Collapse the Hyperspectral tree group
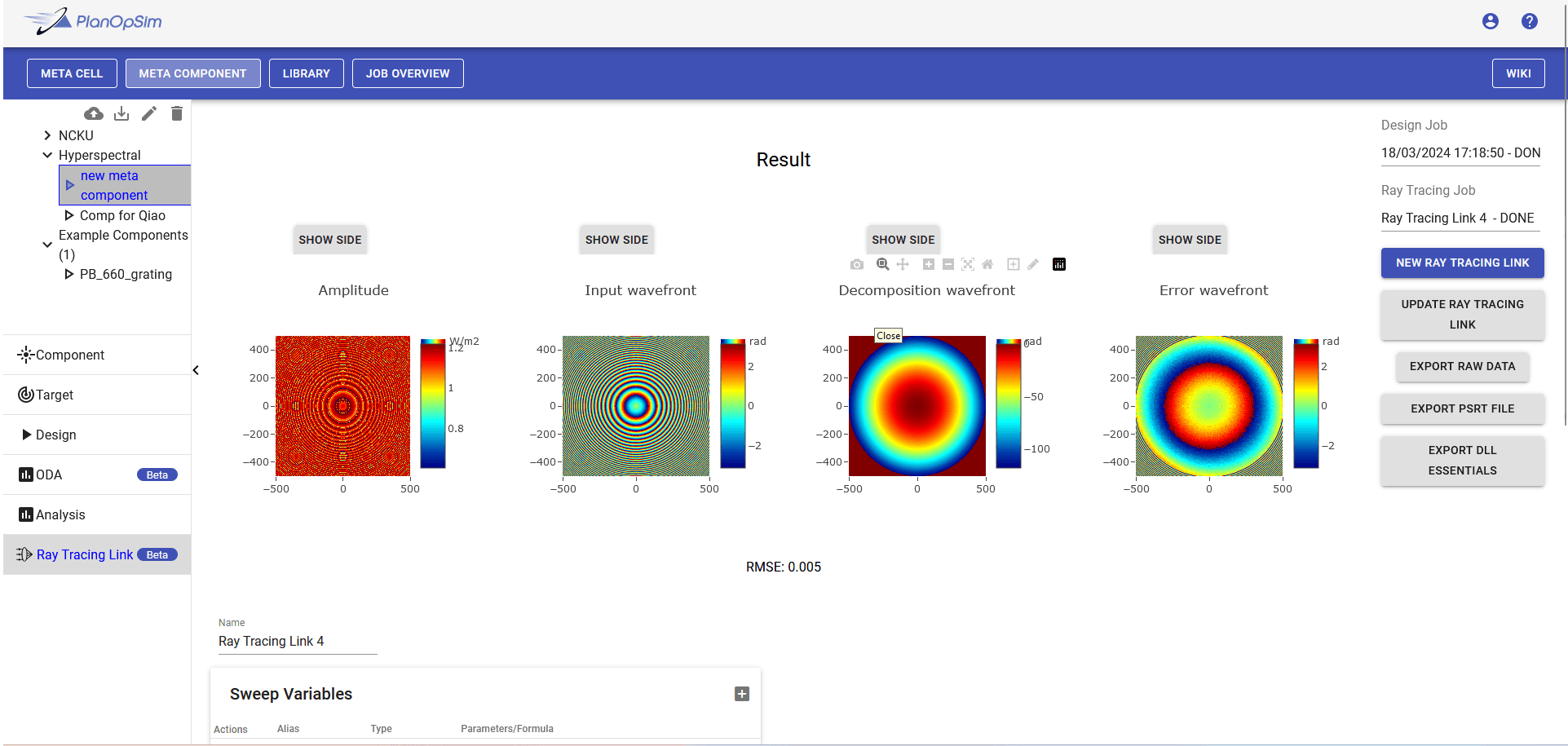 click(x=46, y=155)
